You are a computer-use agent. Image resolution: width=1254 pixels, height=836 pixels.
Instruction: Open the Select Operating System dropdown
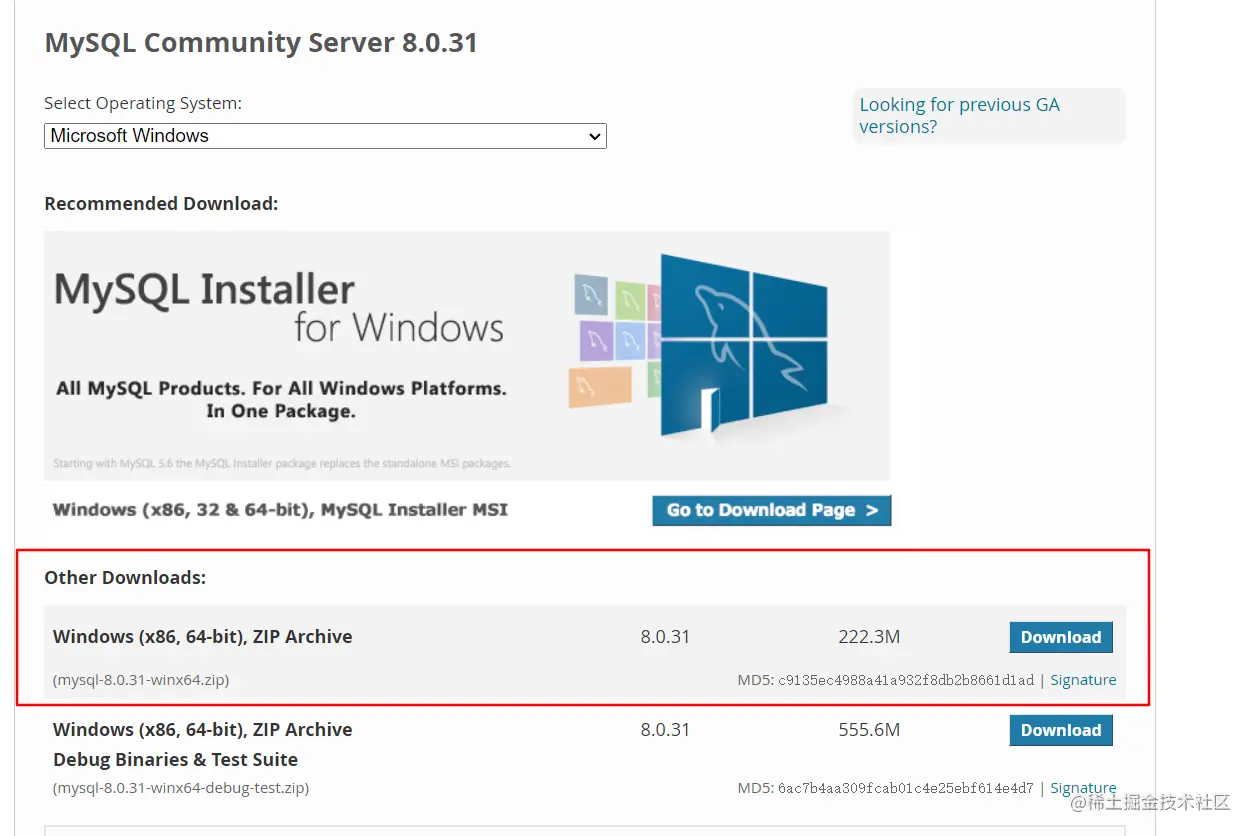(325, 136)
